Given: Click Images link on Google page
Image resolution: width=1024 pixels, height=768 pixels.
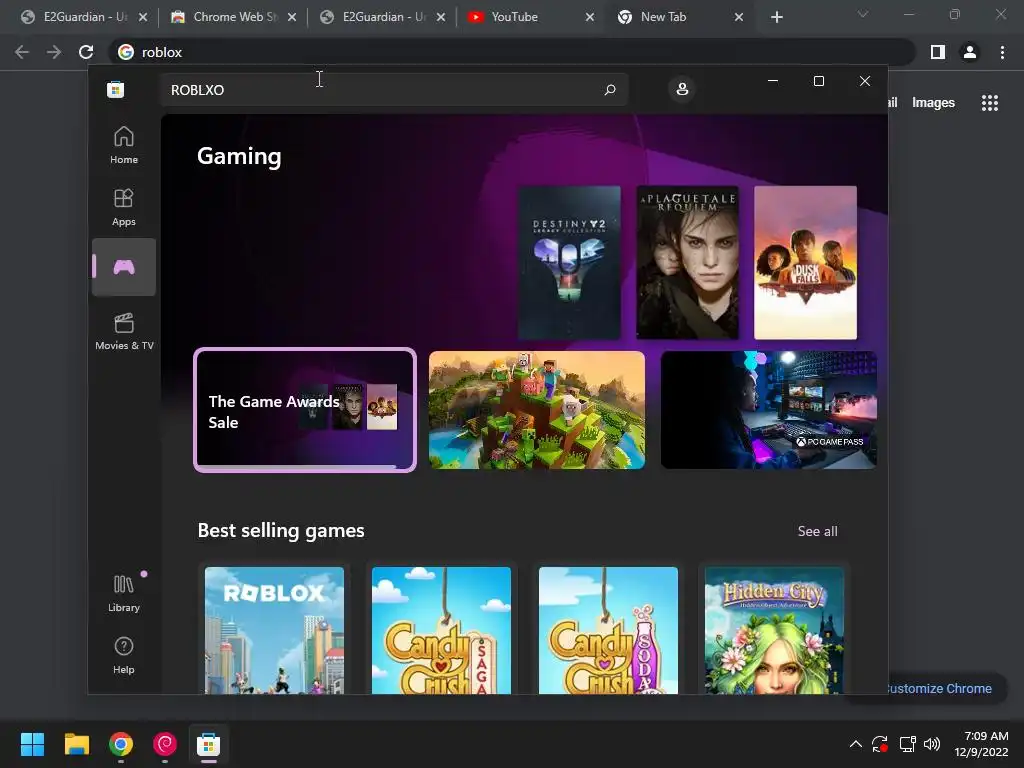Looking at the screenshot, I should click(x=933, y=103).
